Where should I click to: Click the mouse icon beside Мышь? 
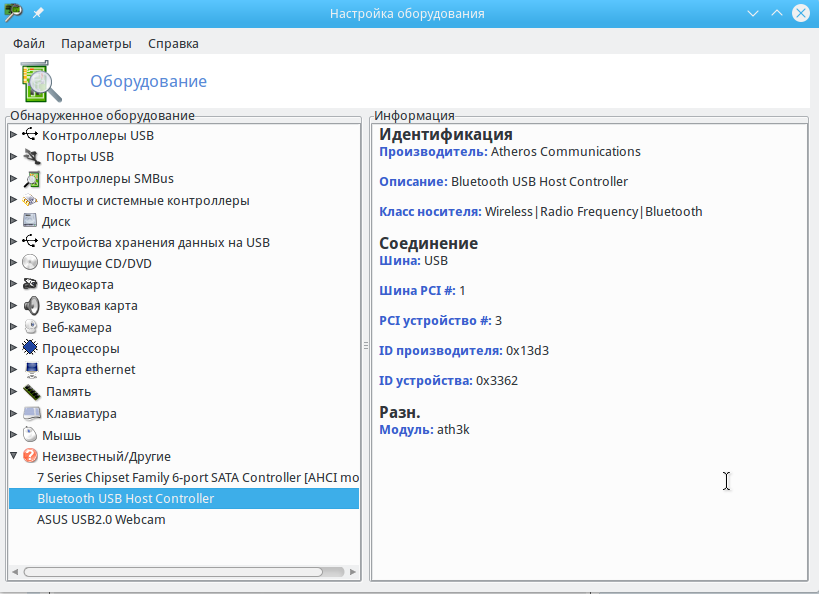[x=30, y=435]
